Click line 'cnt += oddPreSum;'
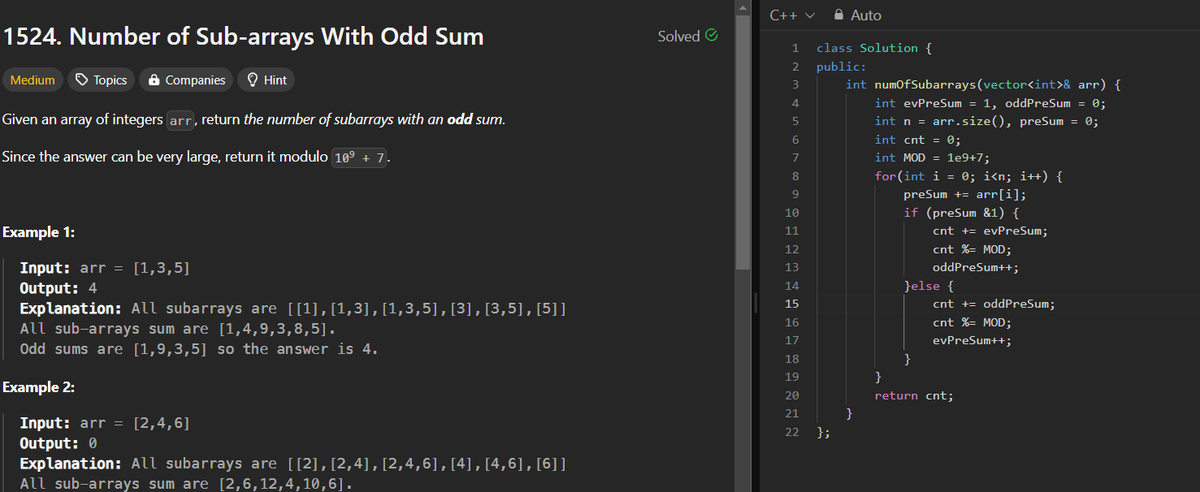The width and height of the screenshot is (1200, 492). pos(993,304)
